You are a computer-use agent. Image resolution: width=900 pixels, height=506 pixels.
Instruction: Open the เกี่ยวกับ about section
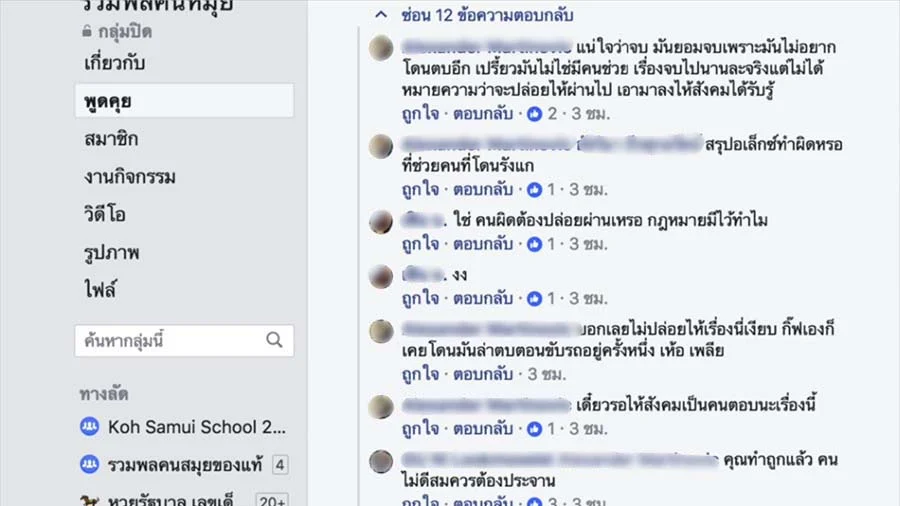click(114, 63)
